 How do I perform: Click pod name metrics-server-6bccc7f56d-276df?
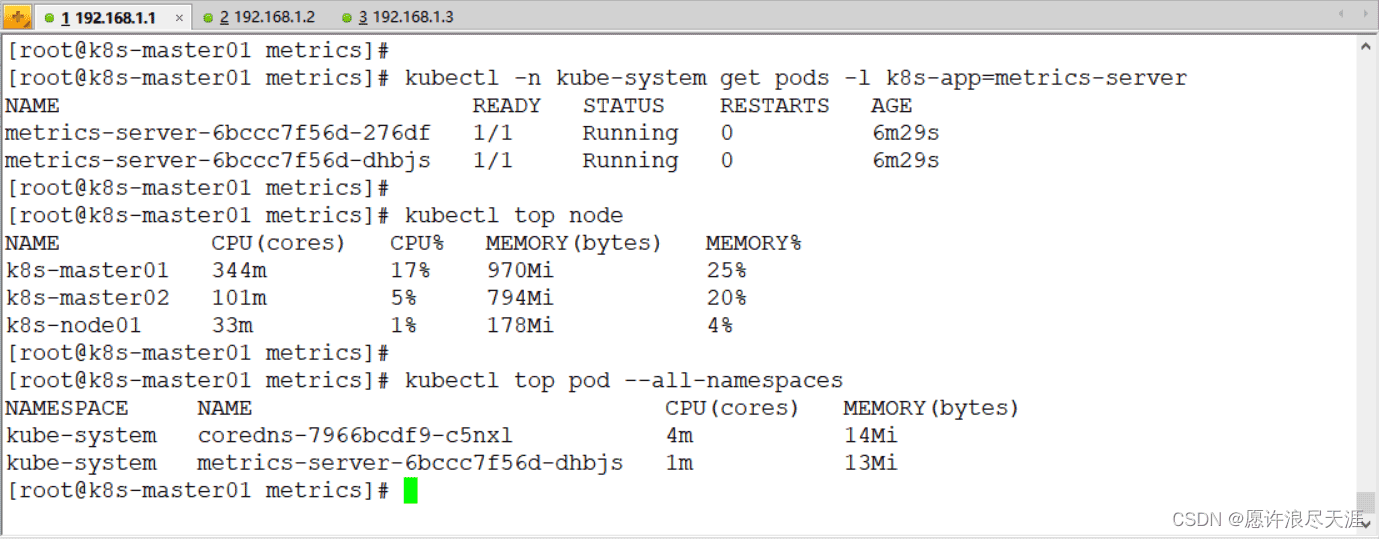pyautogui.click(x=217, y=133)
